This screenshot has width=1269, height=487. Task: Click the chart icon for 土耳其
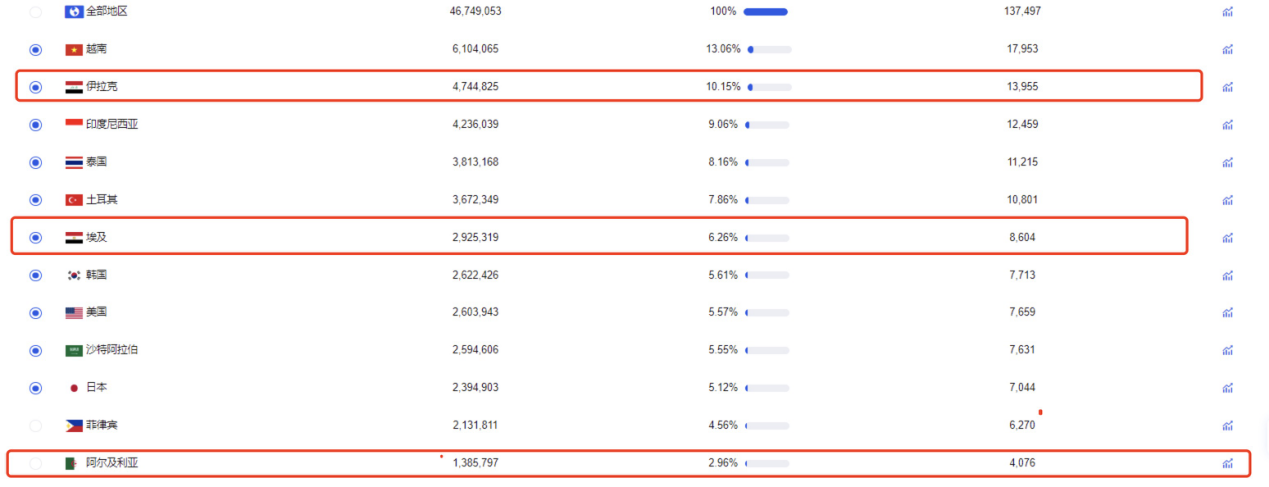pyautogui.click(x=1227, y=200)
